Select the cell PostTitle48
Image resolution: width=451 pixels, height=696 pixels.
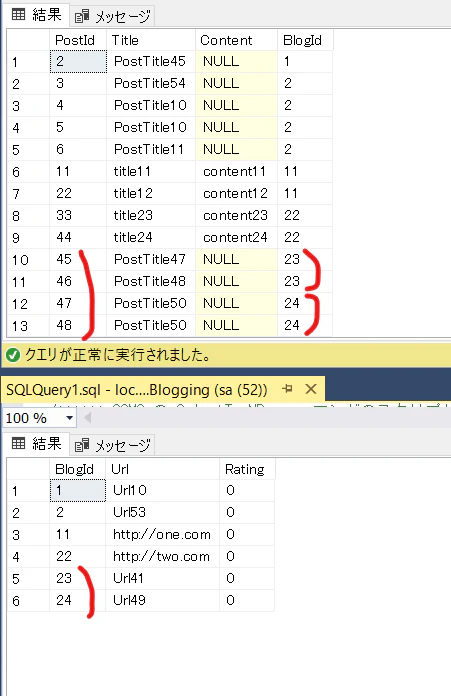click(x=151, y=281)
